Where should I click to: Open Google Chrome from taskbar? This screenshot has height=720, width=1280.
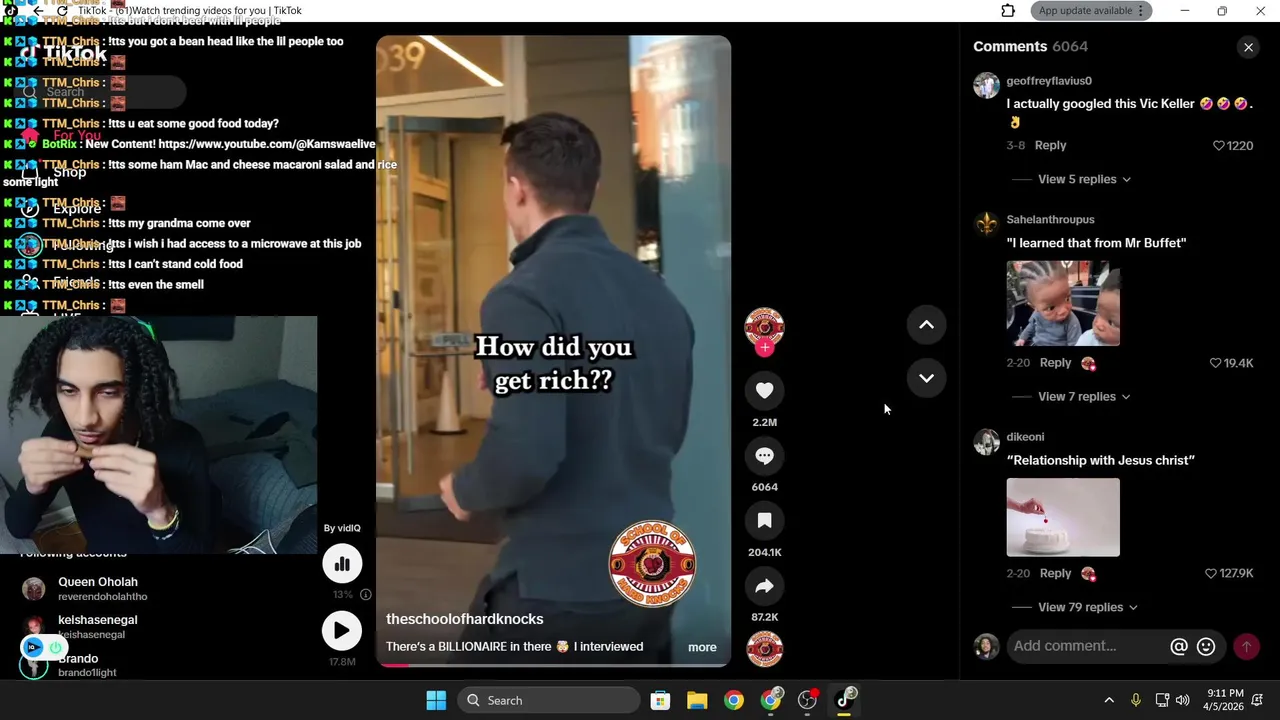tap(734, 701)
